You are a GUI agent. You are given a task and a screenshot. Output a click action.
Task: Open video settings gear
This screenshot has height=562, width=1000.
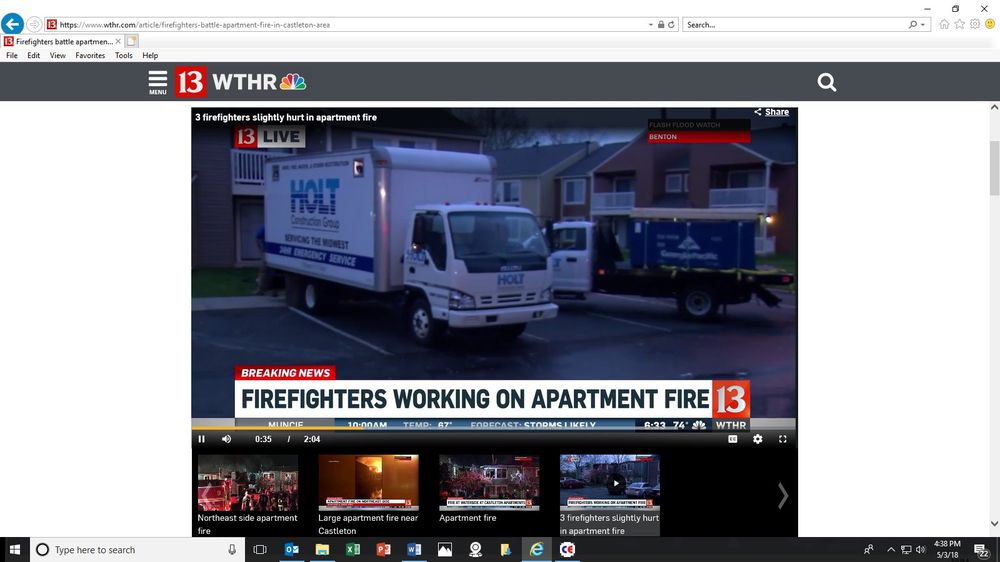pos(757,439)
